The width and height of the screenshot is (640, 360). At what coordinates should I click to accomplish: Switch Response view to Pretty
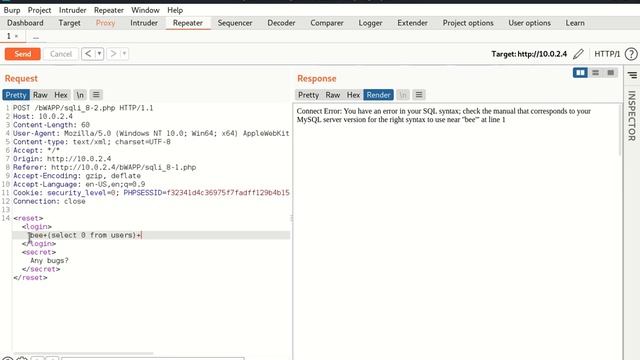point(308,95)
